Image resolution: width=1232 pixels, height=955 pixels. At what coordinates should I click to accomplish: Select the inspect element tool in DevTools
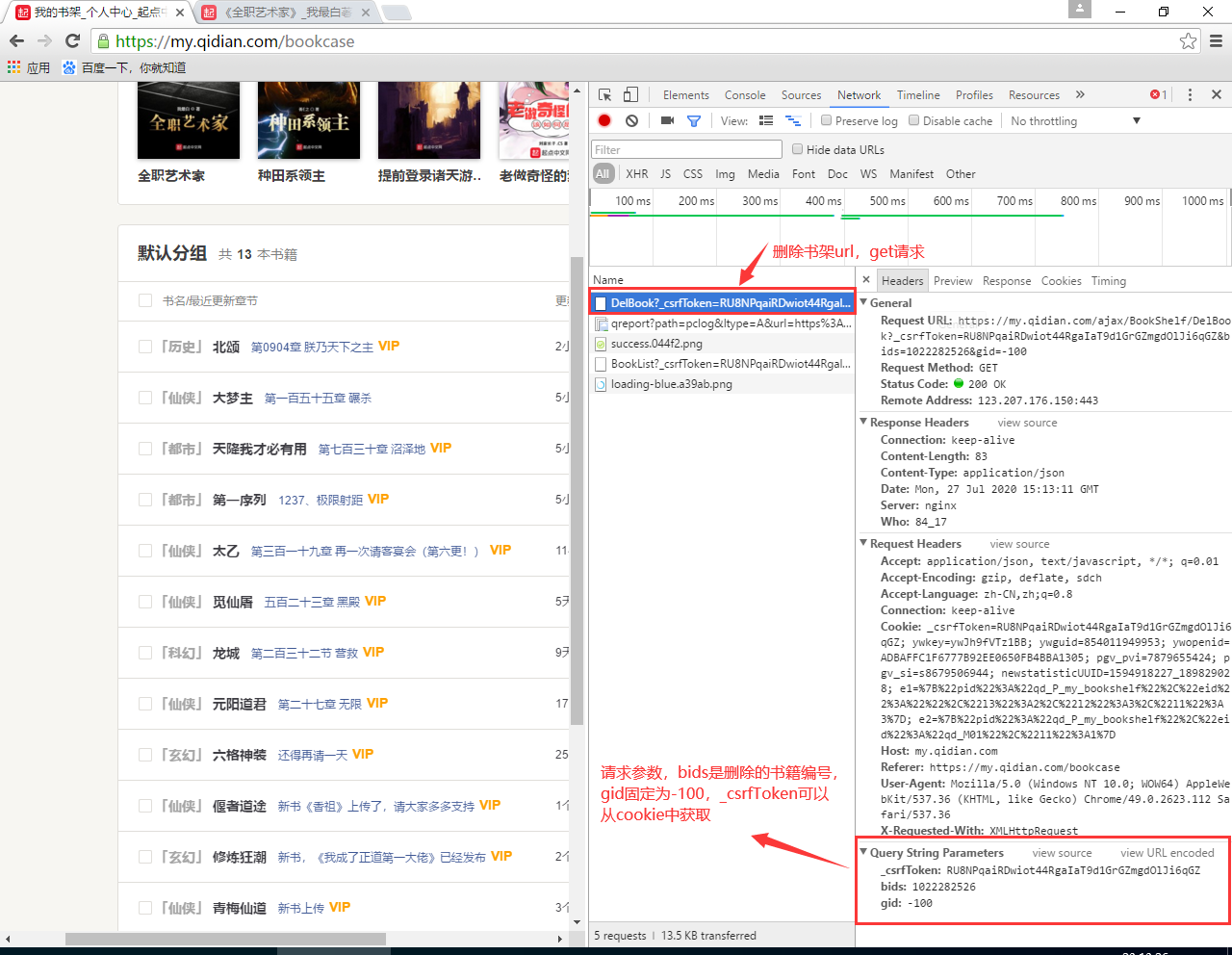click(604, 94)
